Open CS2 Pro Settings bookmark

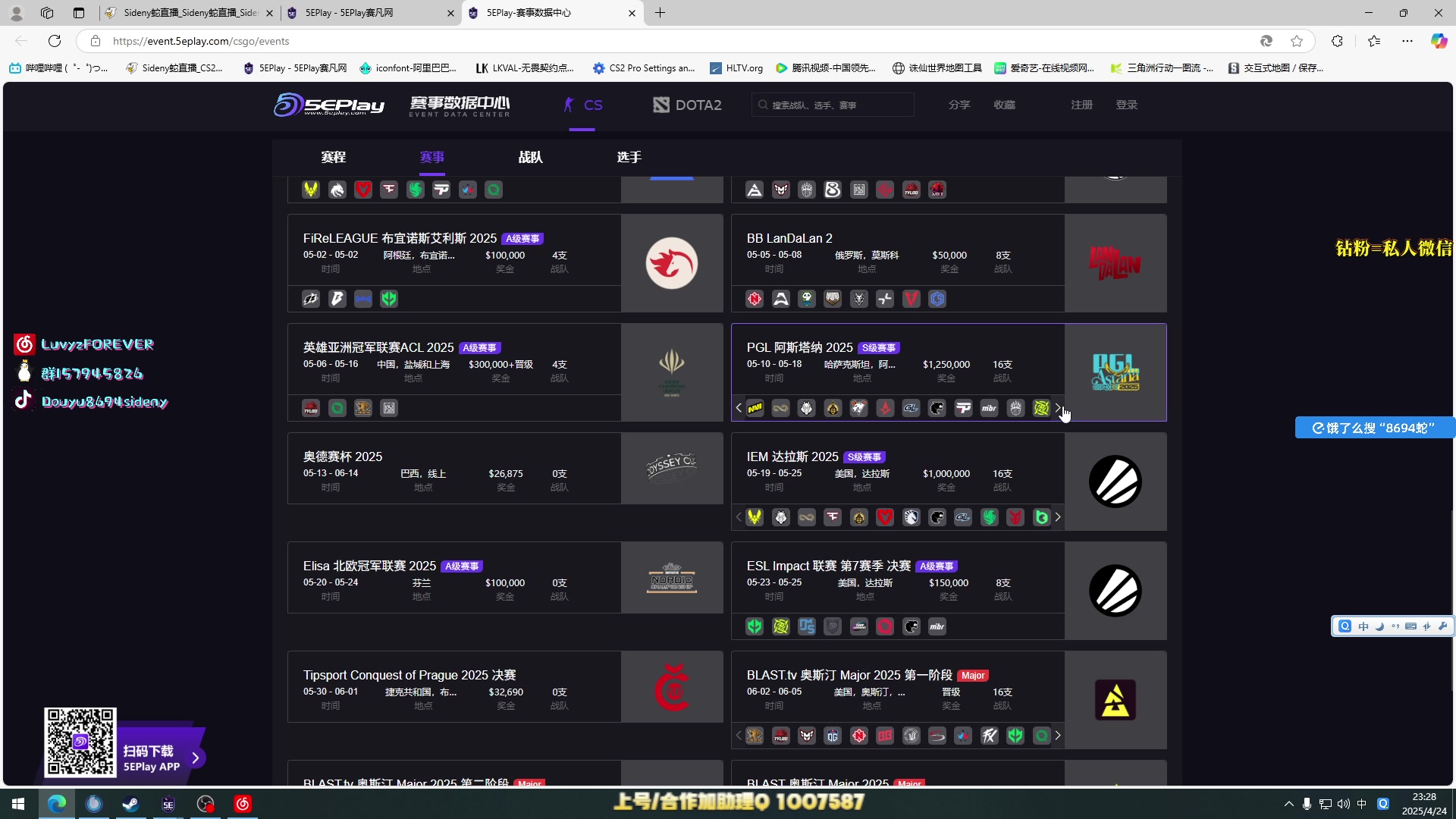coord(644,67)
